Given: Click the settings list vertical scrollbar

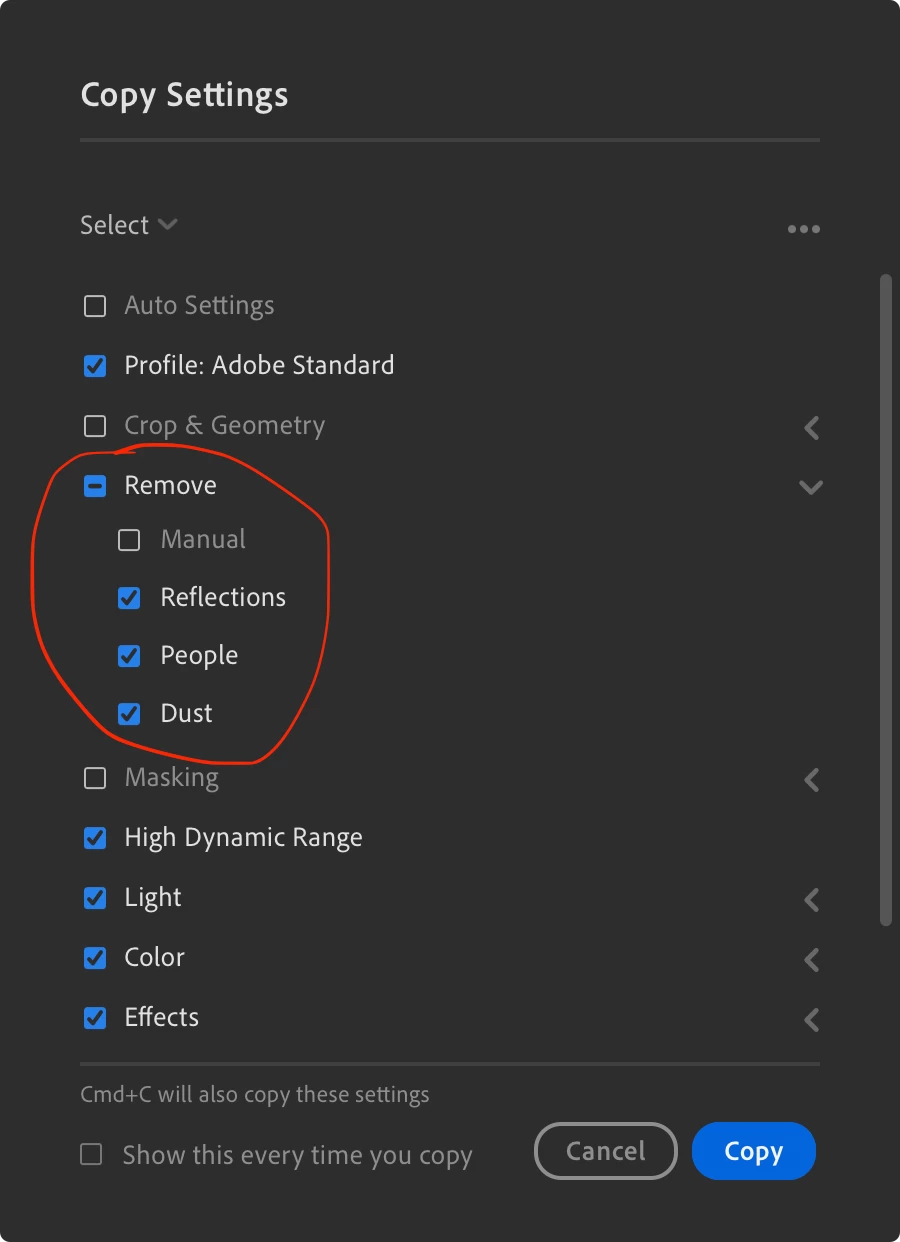Looking at the screenshot, I should tap(885, 600).
